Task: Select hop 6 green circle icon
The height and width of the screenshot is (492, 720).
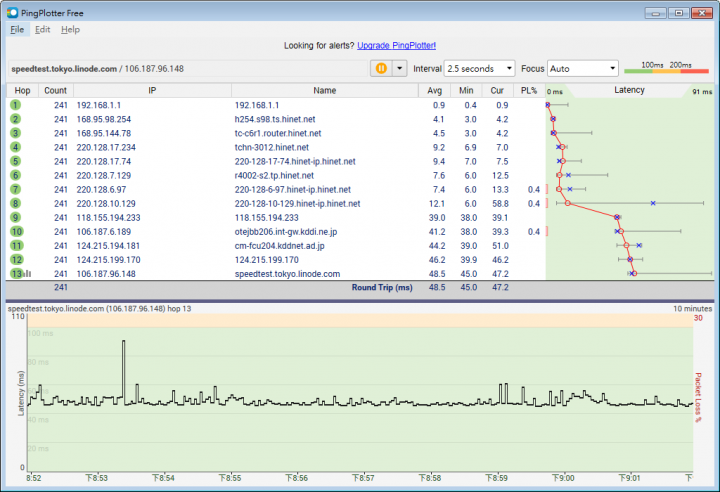Action: click(15, 175)
